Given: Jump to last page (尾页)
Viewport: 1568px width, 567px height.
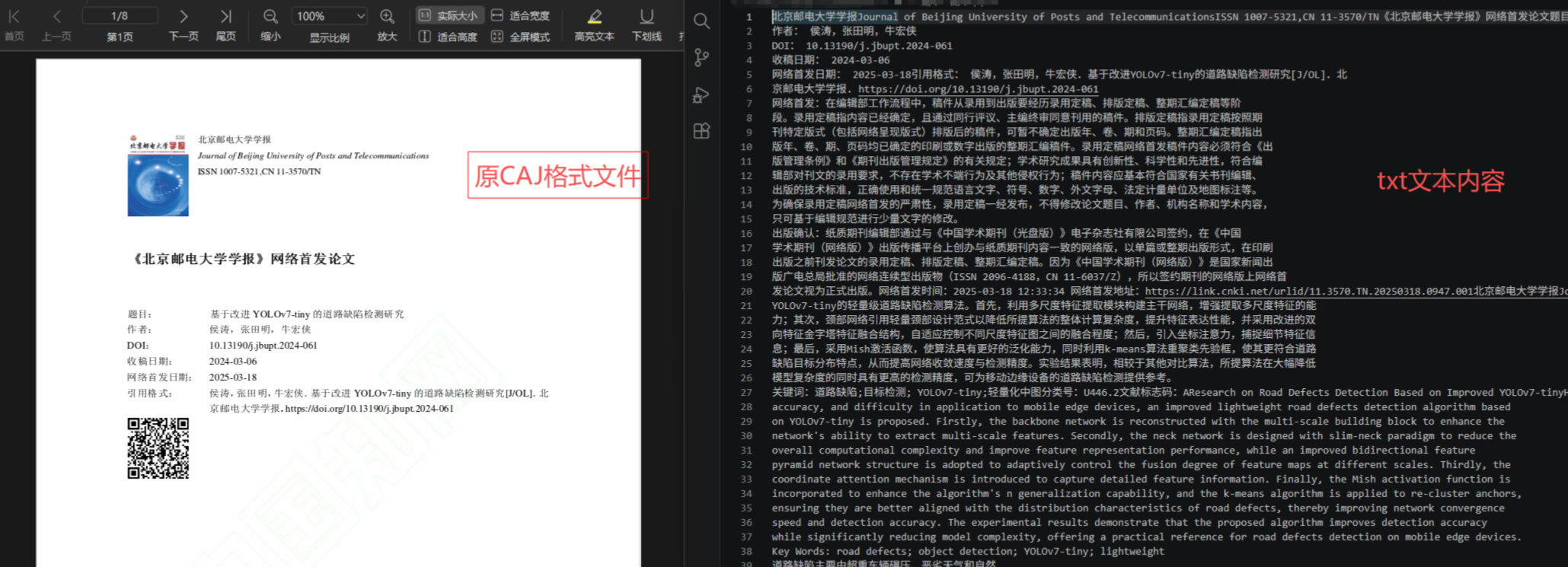Looking at the screenshot, I should click(225, 24).
